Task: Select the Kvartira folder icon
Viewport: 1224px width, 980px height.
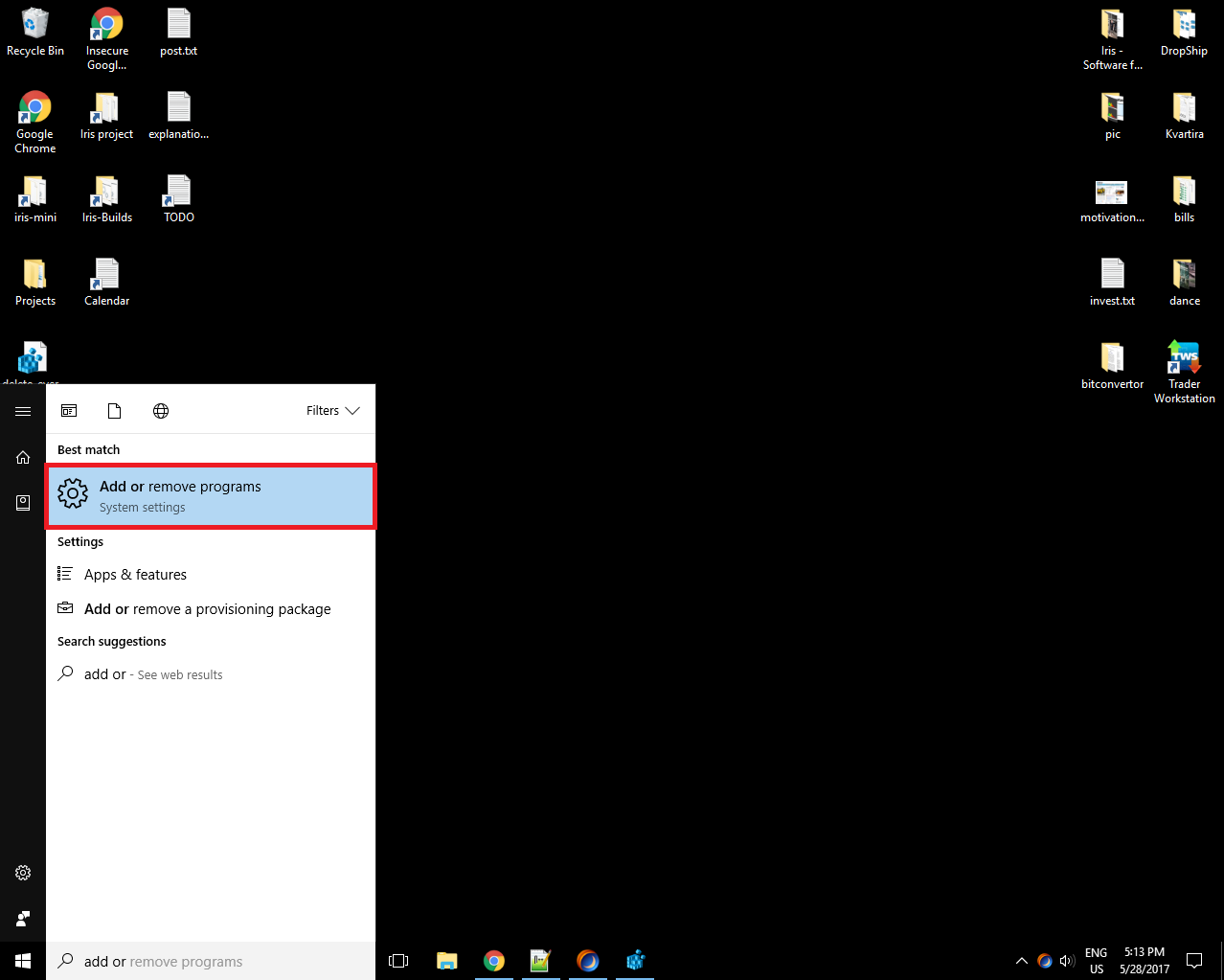Action: pos(1184,116)
